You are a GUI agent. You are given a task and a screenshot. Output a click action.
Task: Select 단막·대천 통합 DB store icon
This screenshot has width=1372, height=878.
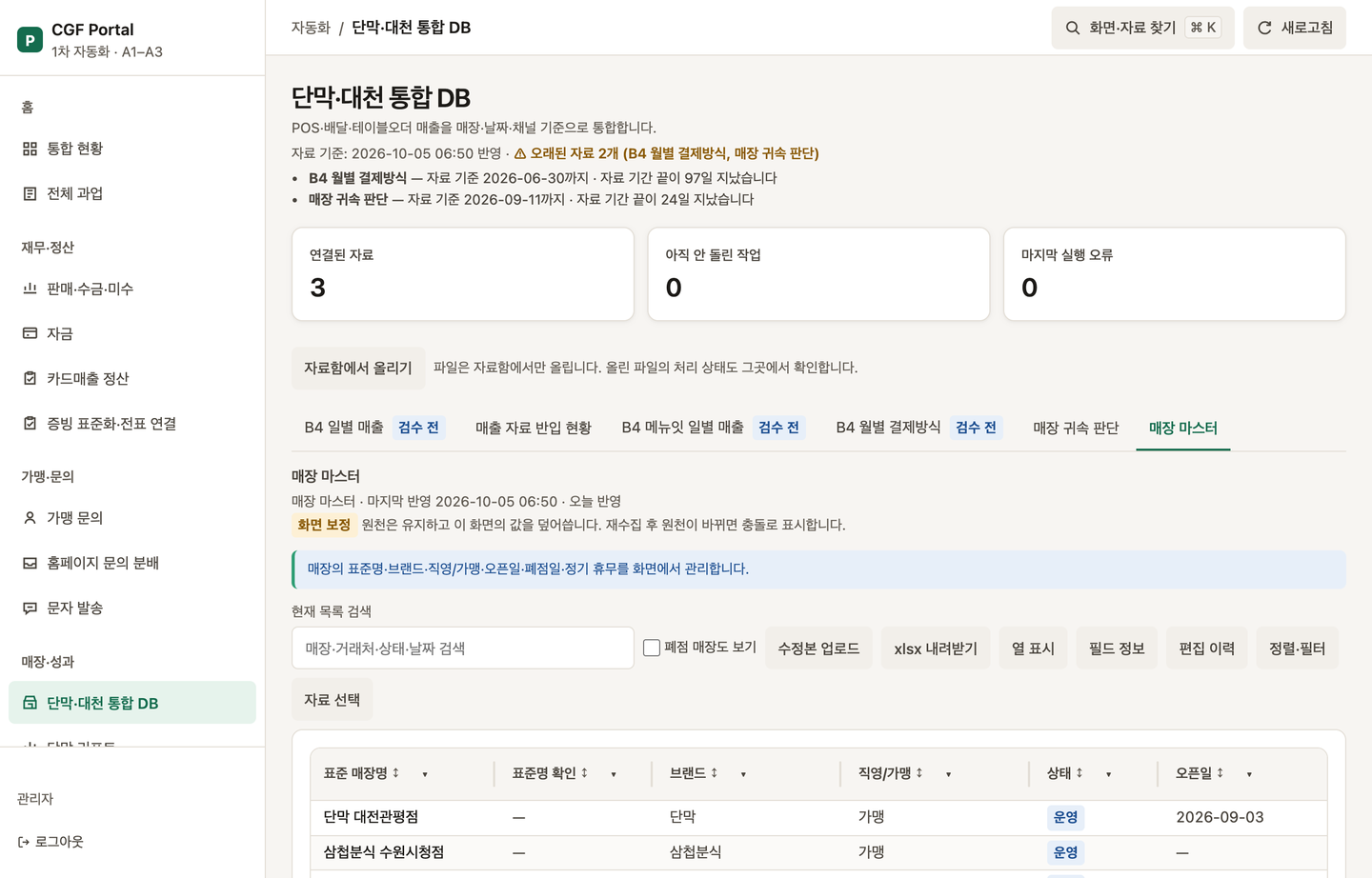click(x=30, y=703)
